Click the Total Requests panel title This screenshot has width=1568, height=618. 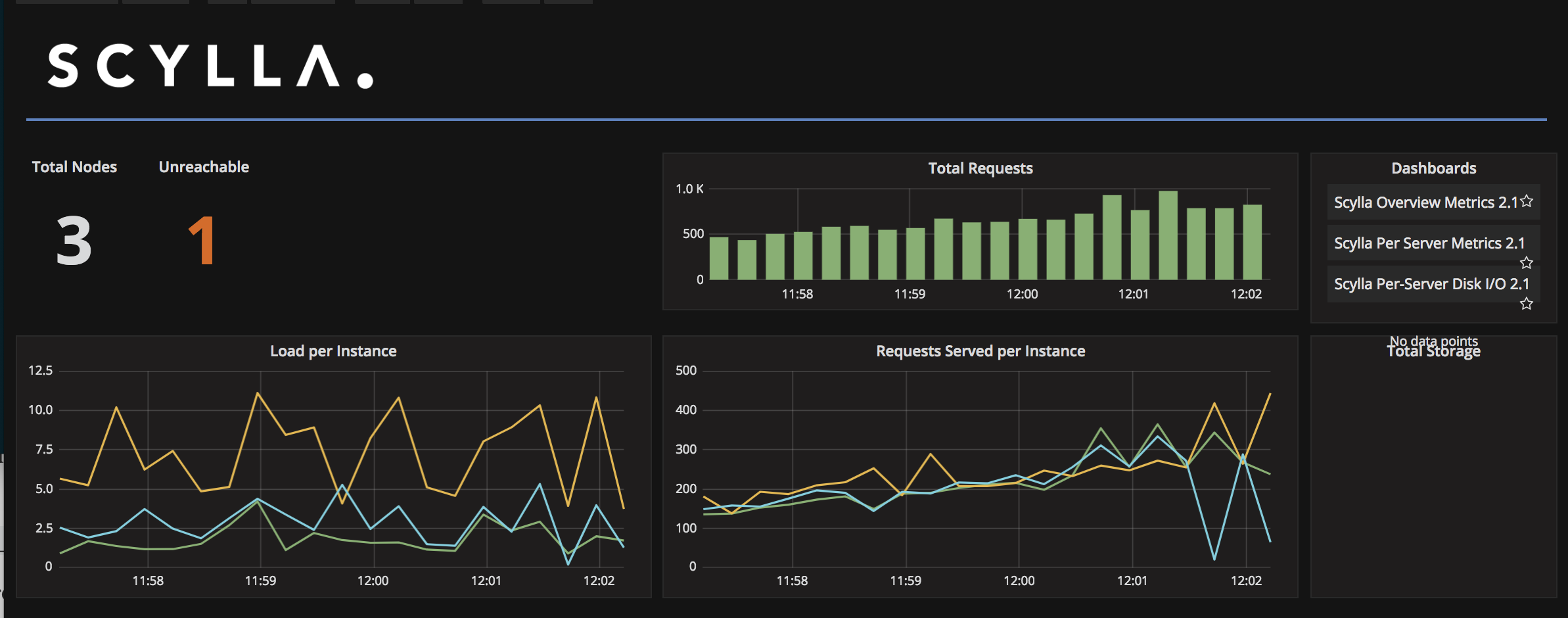pos(980,168)
